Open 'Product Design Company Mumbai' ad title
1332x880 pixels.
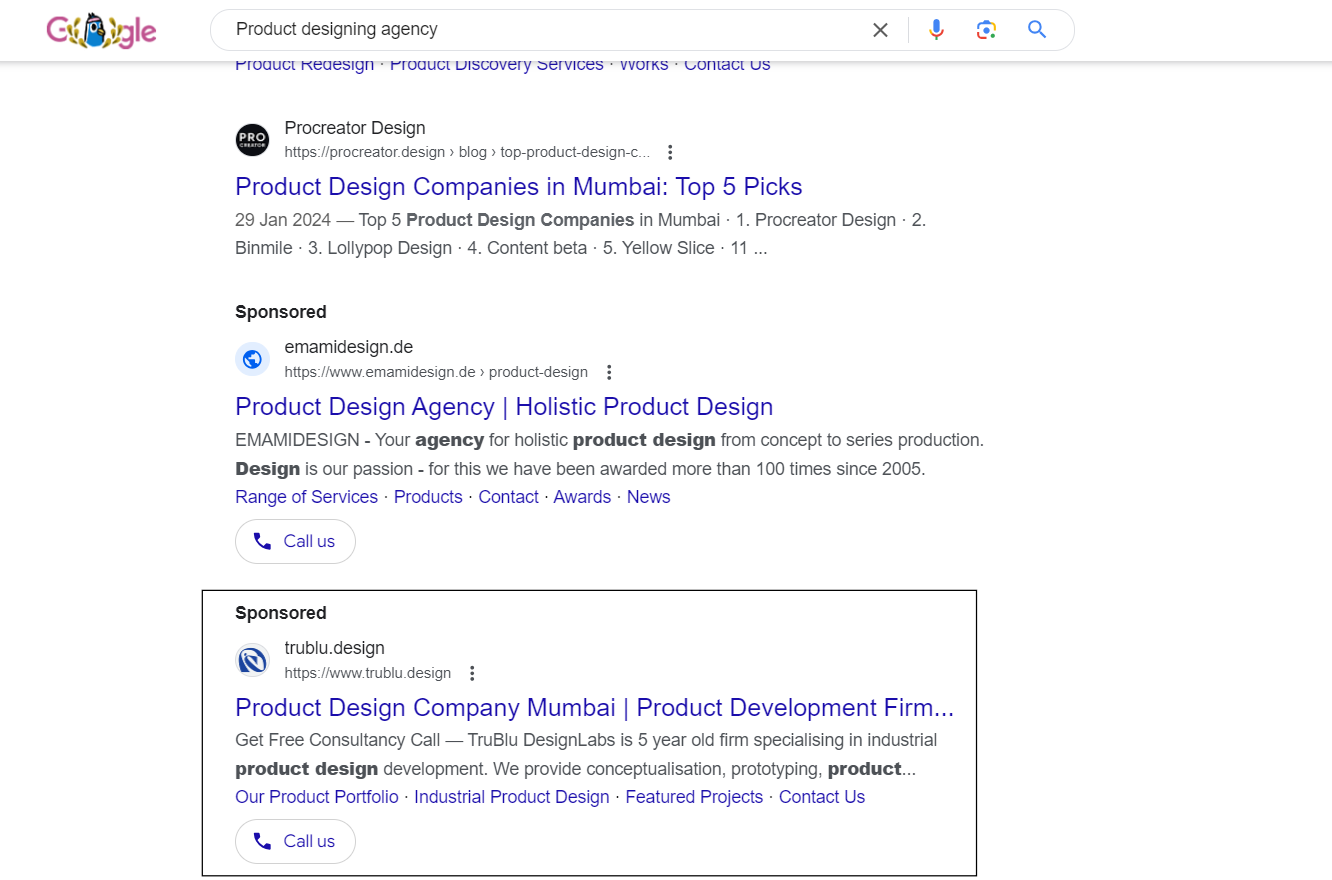(594, 708)
